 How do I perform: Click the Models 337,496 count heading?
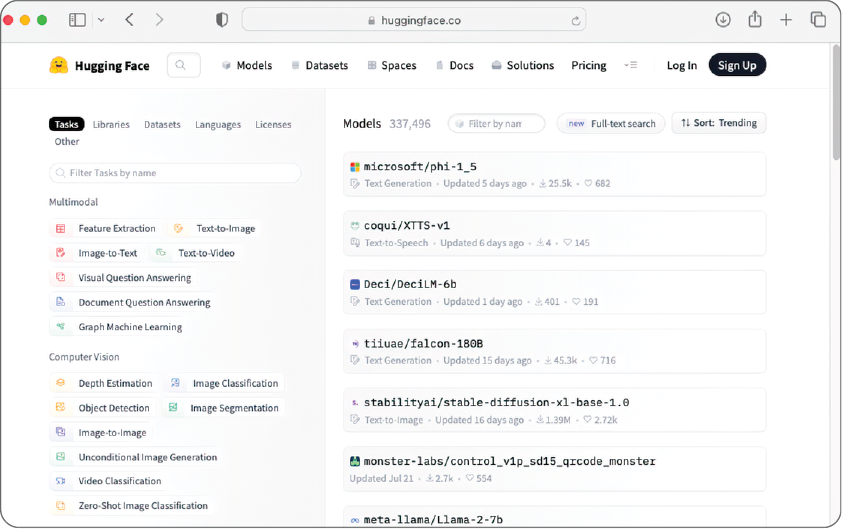(387, 124)
